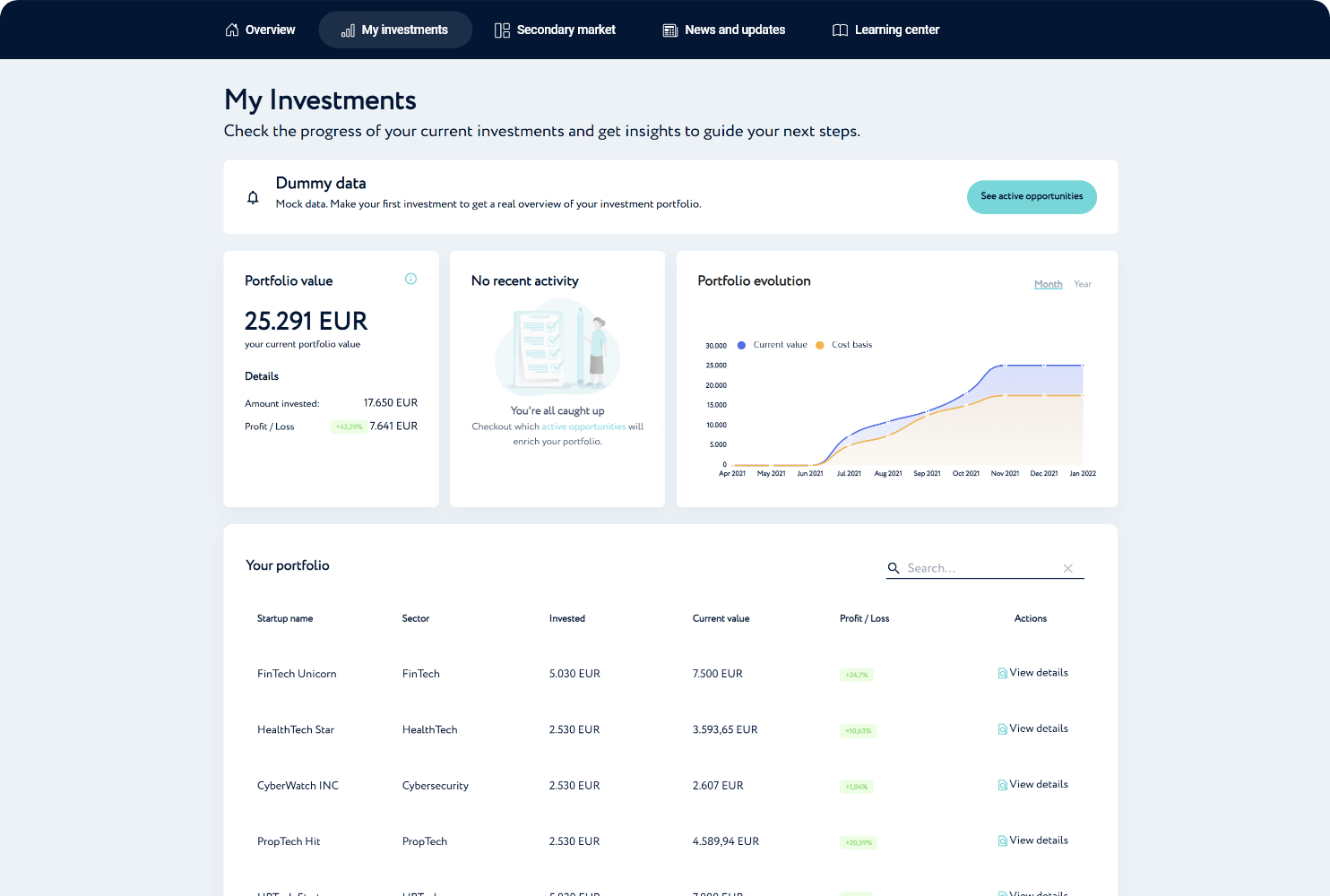Viewport: 1330px width, 896px height.
Task: Click the +10,63% profit badge
Action: point(859,731)
